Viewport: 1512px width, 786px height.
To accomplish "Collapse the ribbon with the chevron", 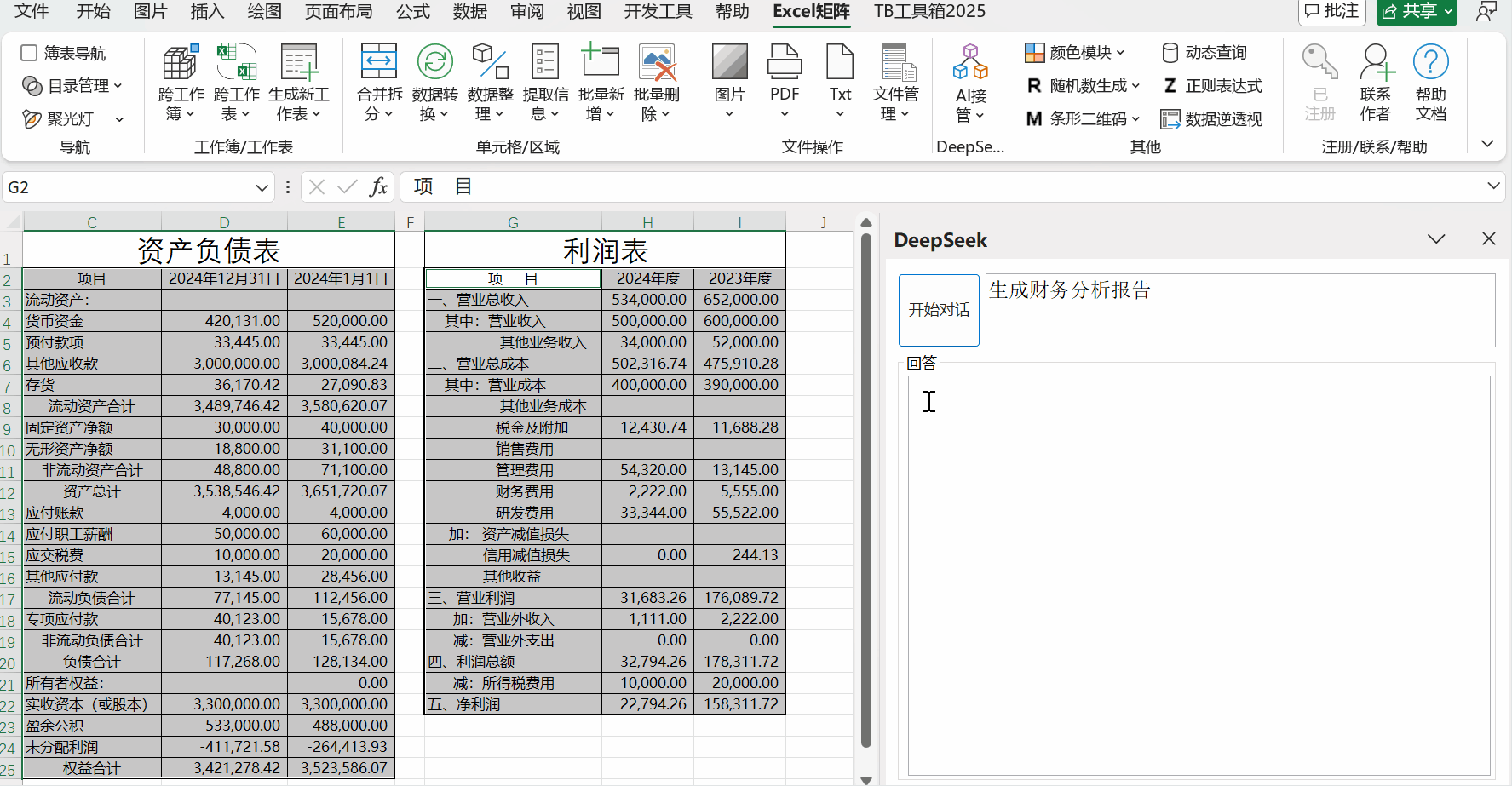I will click(x=1487, y=143).
